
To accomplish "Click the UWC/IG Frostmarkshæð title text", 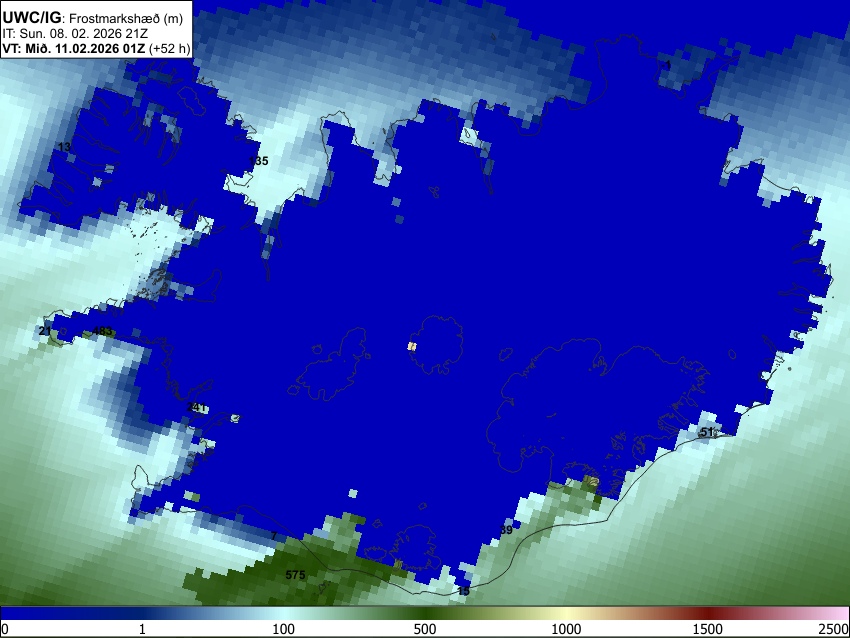I will pos(93,18).
